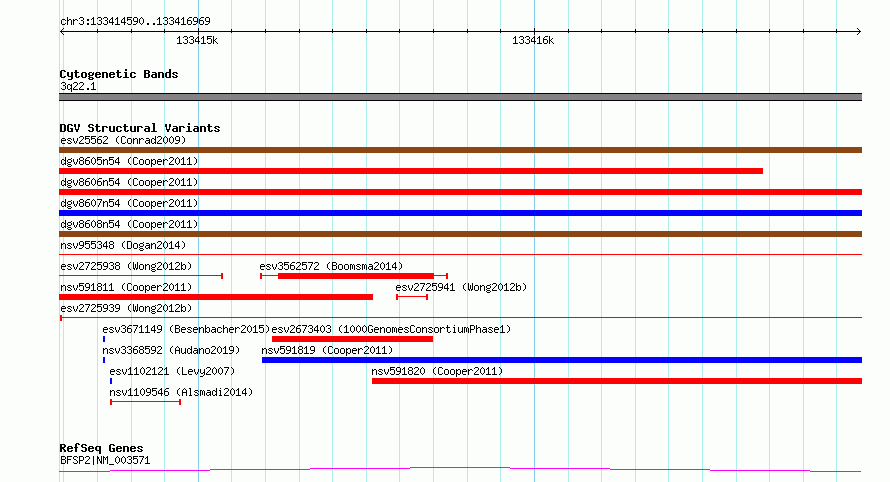Click esv2725941 (Wong2012b) label
Image resolution: width=890 pixels, height=482 pixels.
(461, 287)
